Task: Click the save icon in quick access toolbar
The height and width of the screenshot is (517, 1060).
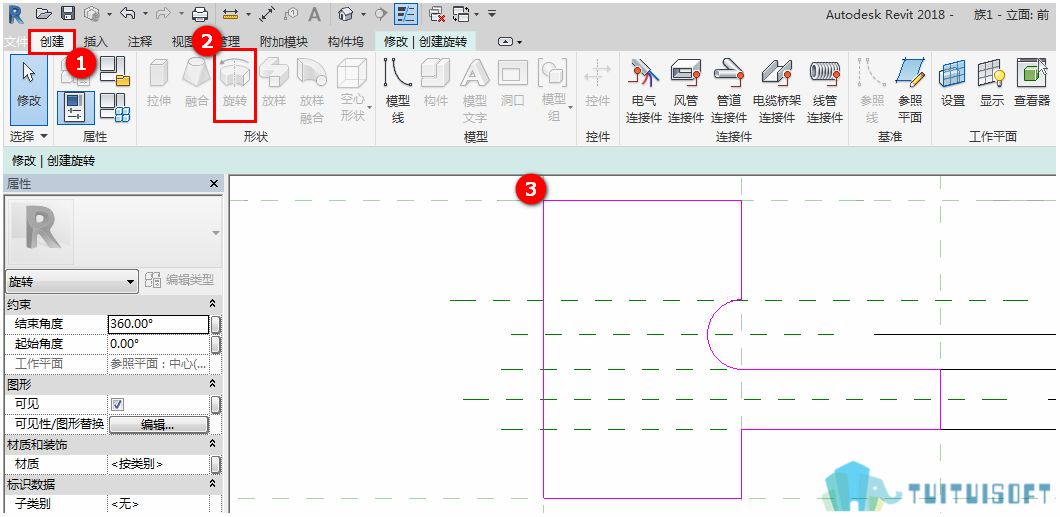Action: (x=68, y=13)
